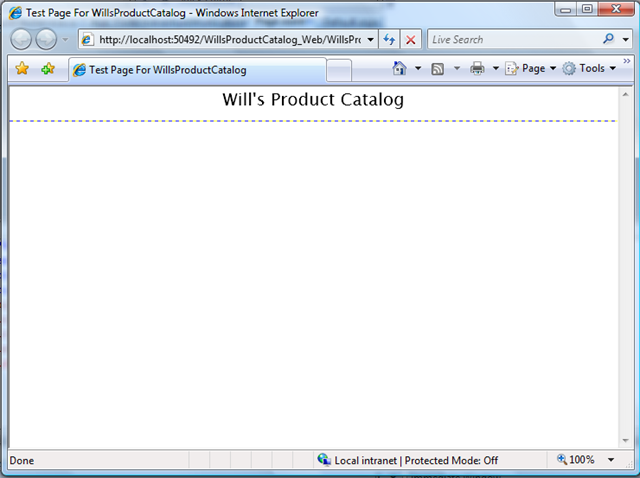
Task: Click the Add to Favorites icon
Action: (x=48, y=69)
